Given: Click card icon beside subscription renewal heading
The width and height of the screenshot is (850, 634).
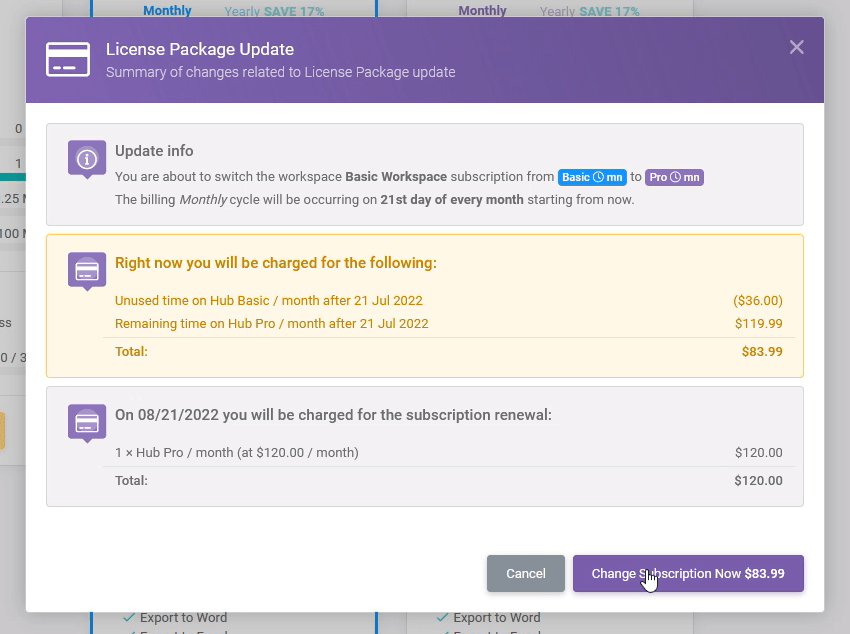Looking at the screenshot, I should (87, 422).
